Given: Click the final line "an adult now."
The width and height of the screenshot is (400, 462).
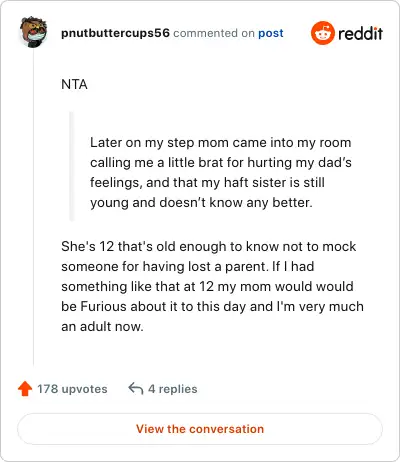Looking at the screenshot, I should coord(102,327).
